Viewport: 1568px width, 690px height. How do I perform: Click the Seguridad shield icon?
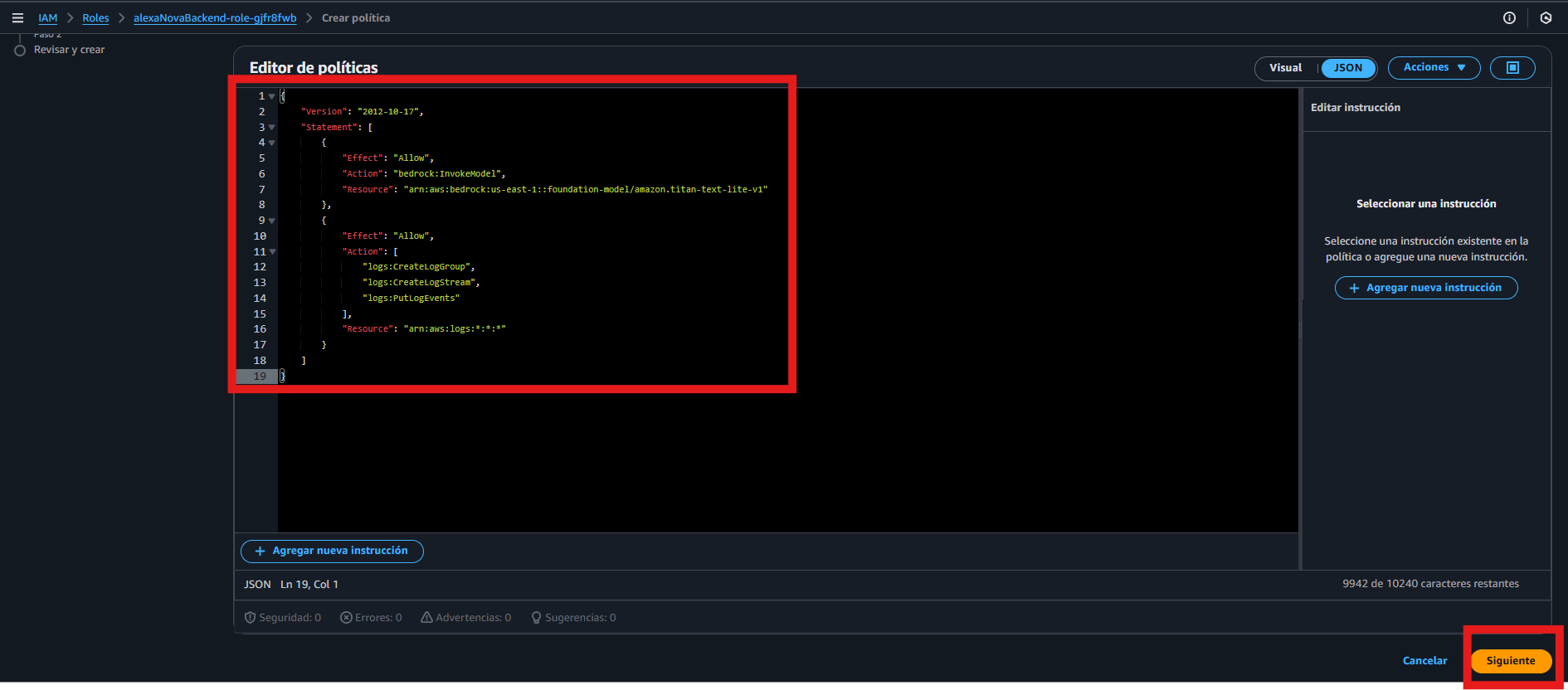pyautogui.click(x=250, y=618)
